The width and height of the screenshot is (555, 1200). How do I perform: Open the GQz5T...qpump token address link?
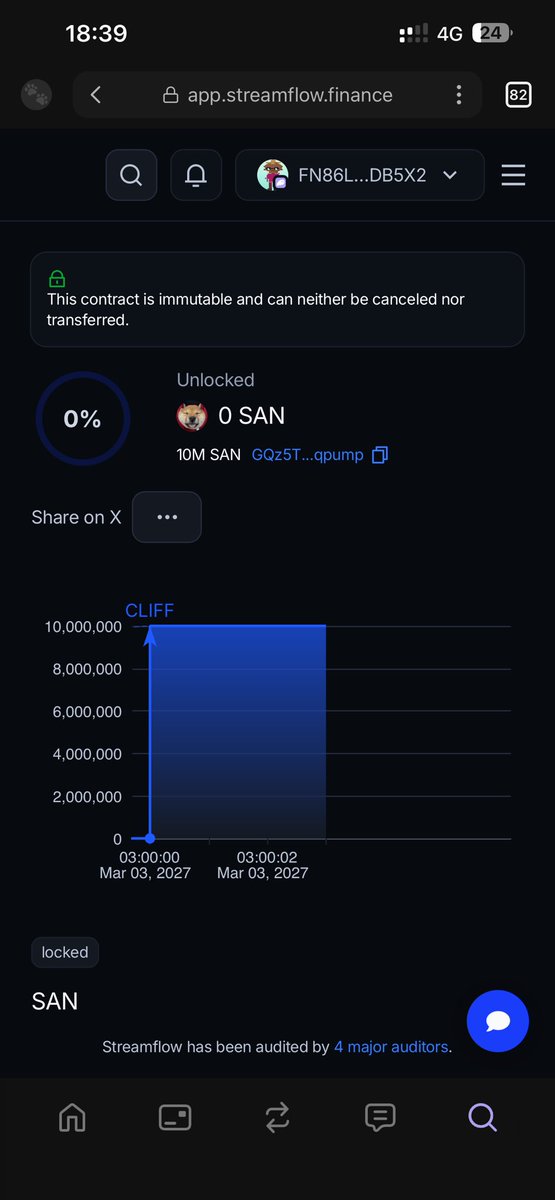[x=307, y=455]
